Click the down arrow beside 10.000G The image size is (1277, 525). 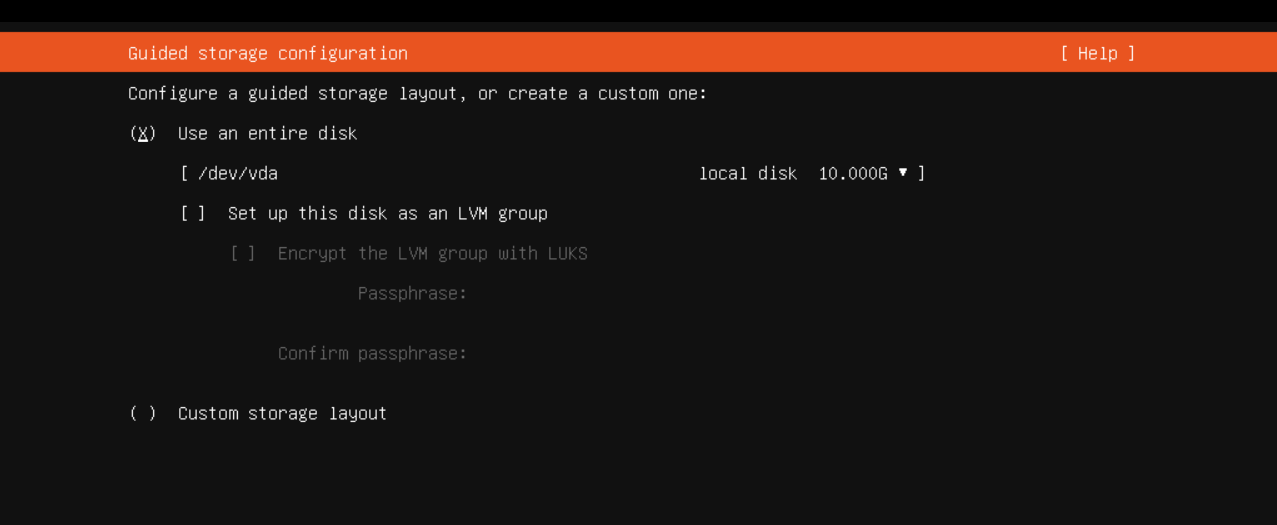point(903,173)
